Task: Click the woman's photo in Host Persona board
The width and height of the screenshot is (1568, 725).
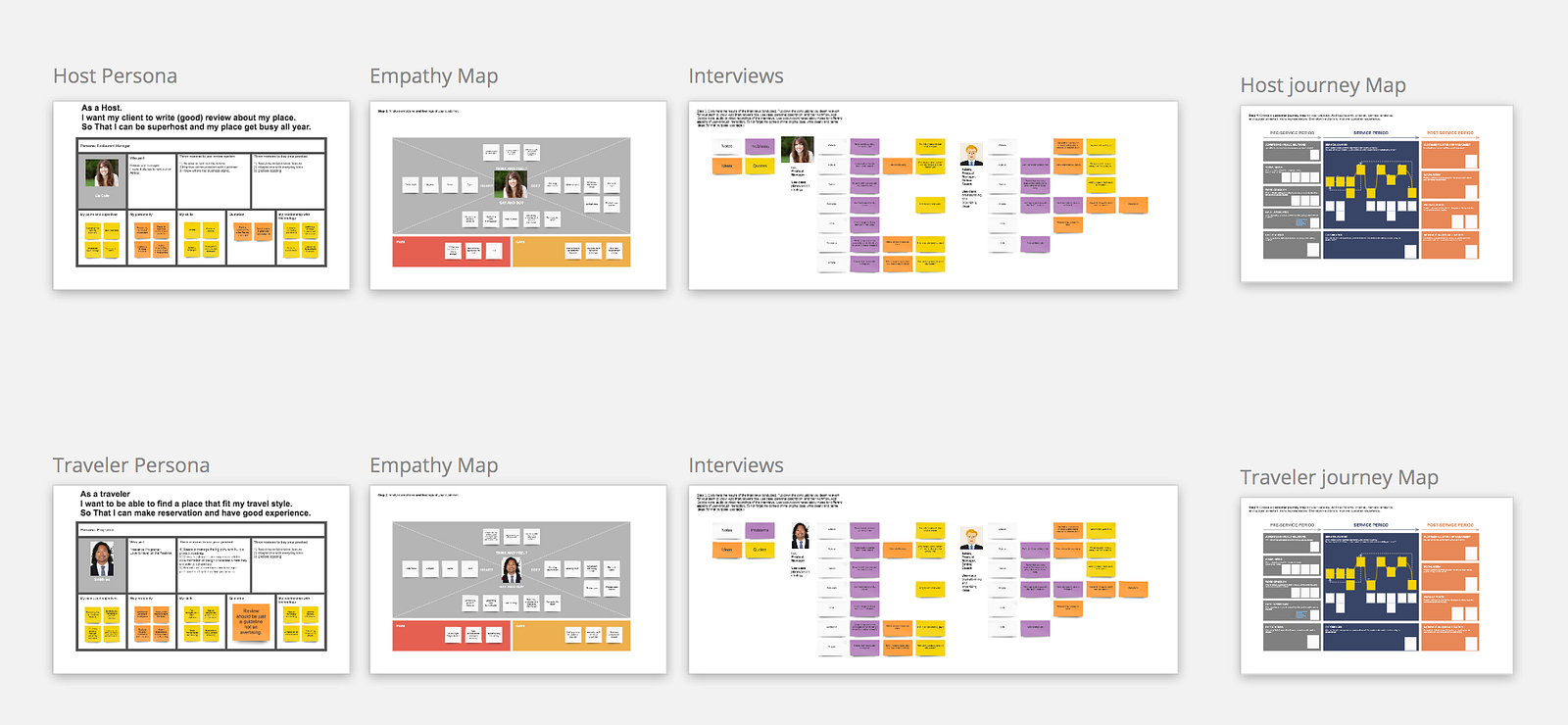Action: pyautogui.click(x=102, y=173)
